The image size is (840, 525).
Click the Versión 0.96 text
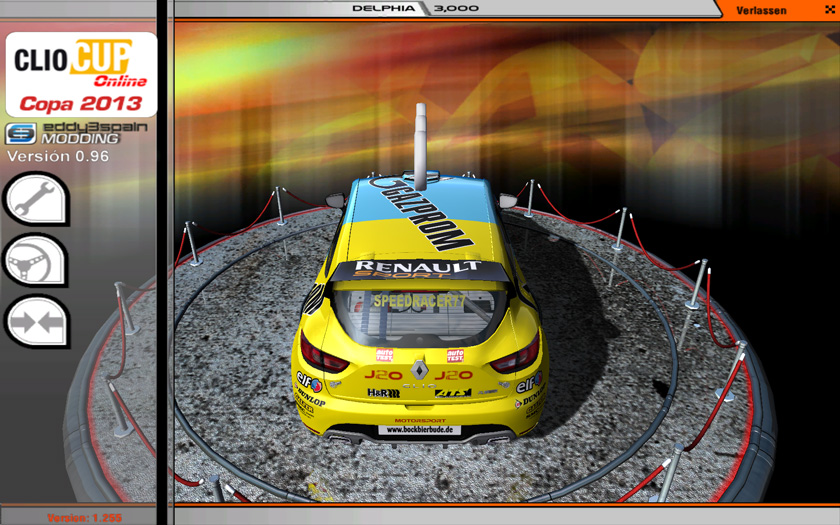click(x=52, y=156)
